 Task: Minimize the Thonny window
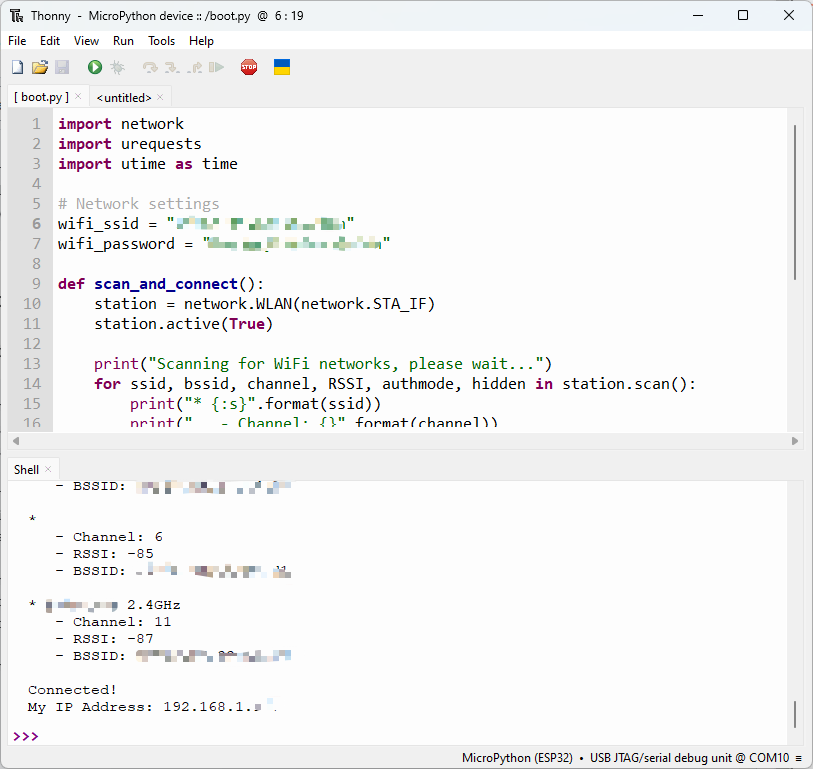point(698,16)
